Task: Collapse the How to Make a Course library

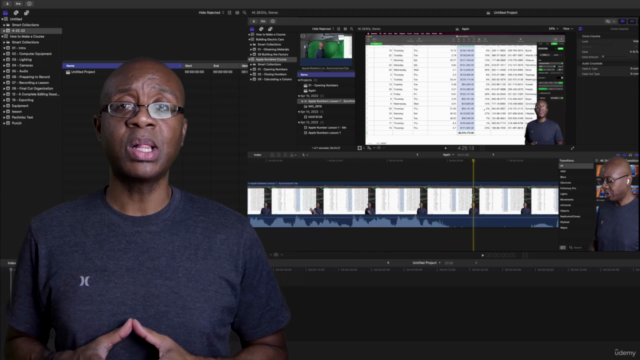Action: coord(2,36)
